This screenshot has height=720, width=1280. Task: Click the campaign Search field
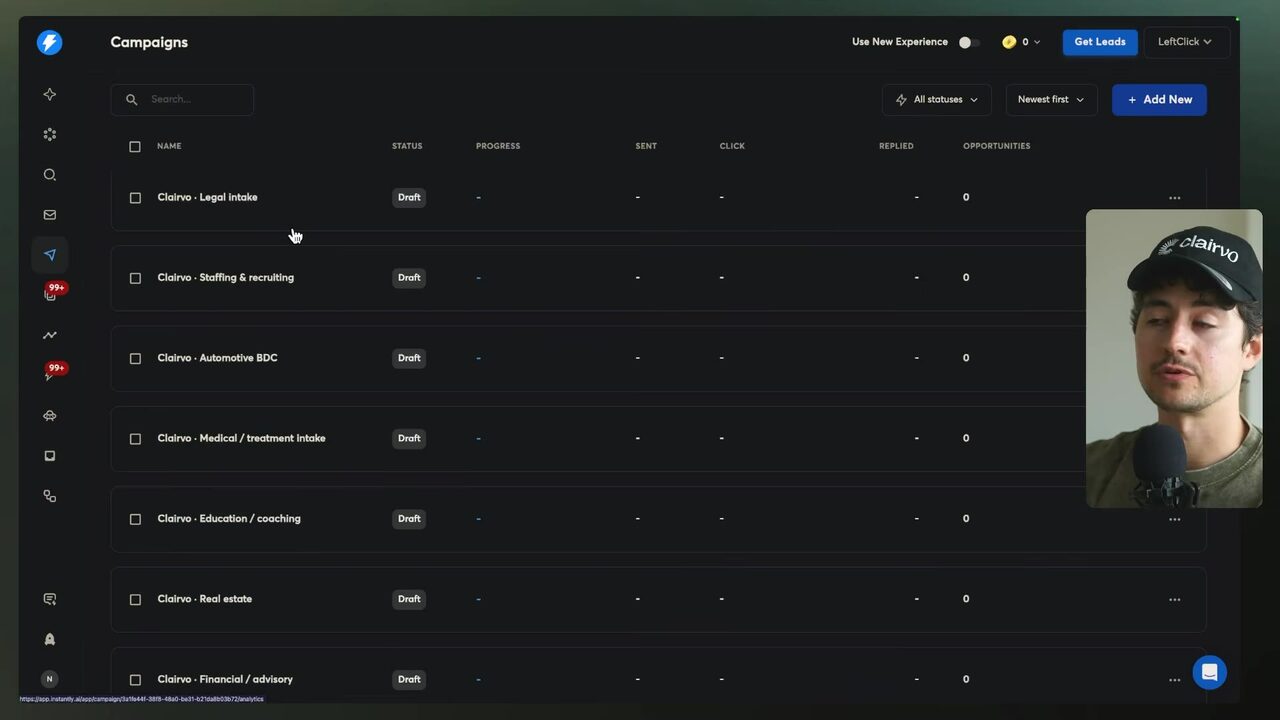tap(182, 99)
